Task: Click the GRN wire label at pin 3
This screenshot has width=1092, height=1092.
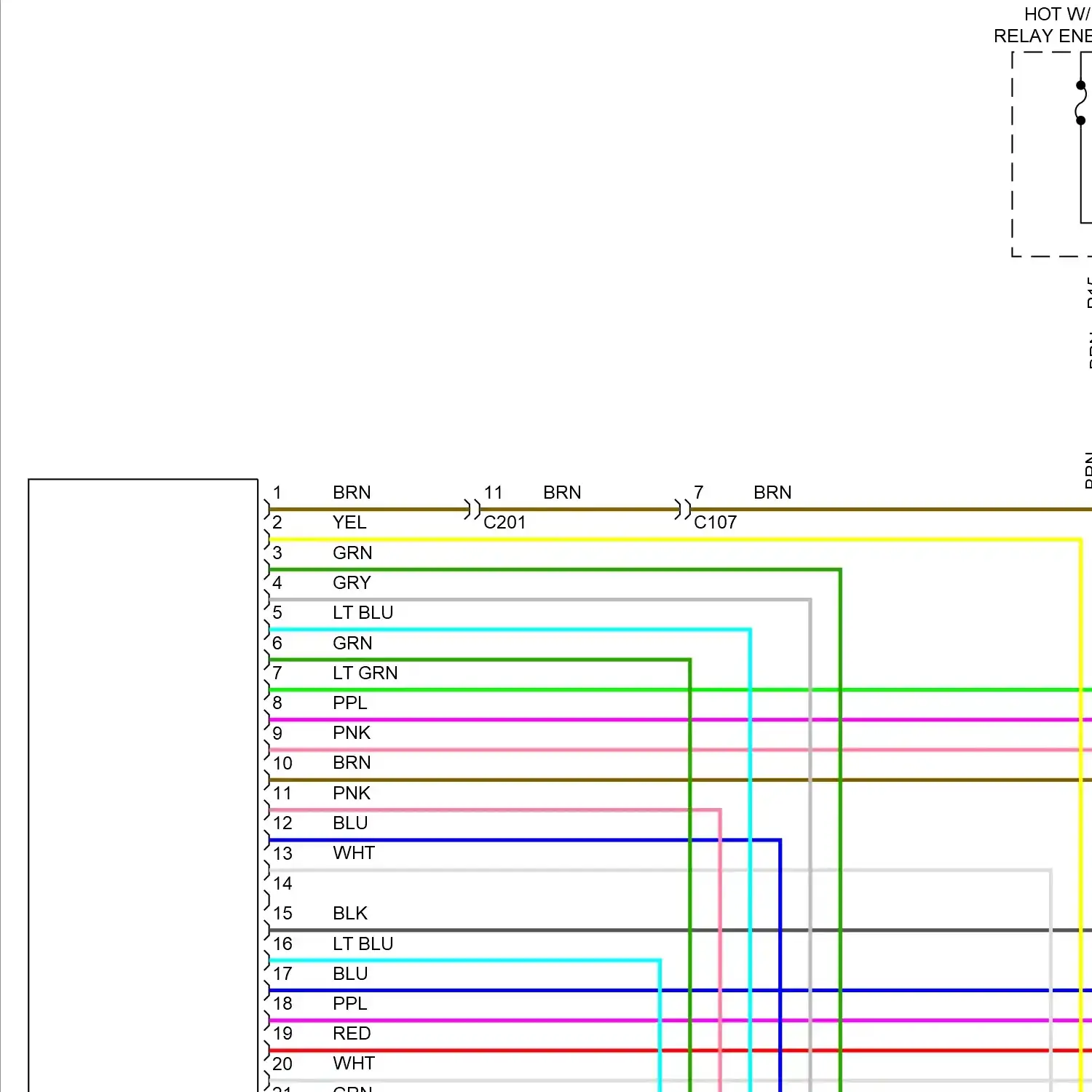Action: (x=352, y=553)
